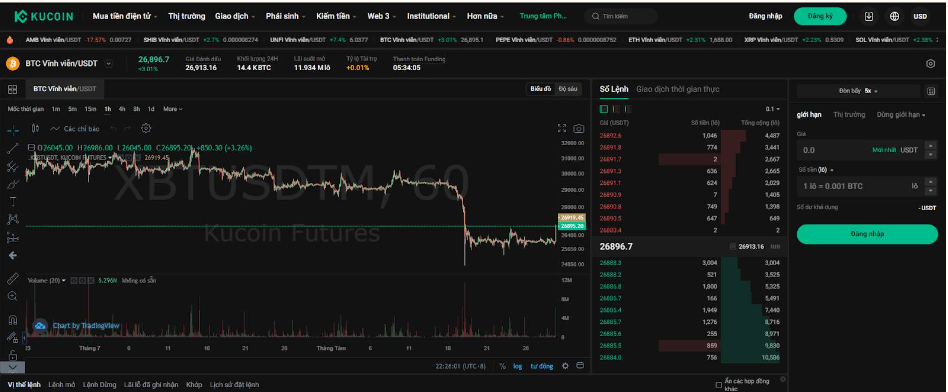This screenshot has height=392, width=948.
Task: Select the ruler measure tool
Action: click(12, 279)
